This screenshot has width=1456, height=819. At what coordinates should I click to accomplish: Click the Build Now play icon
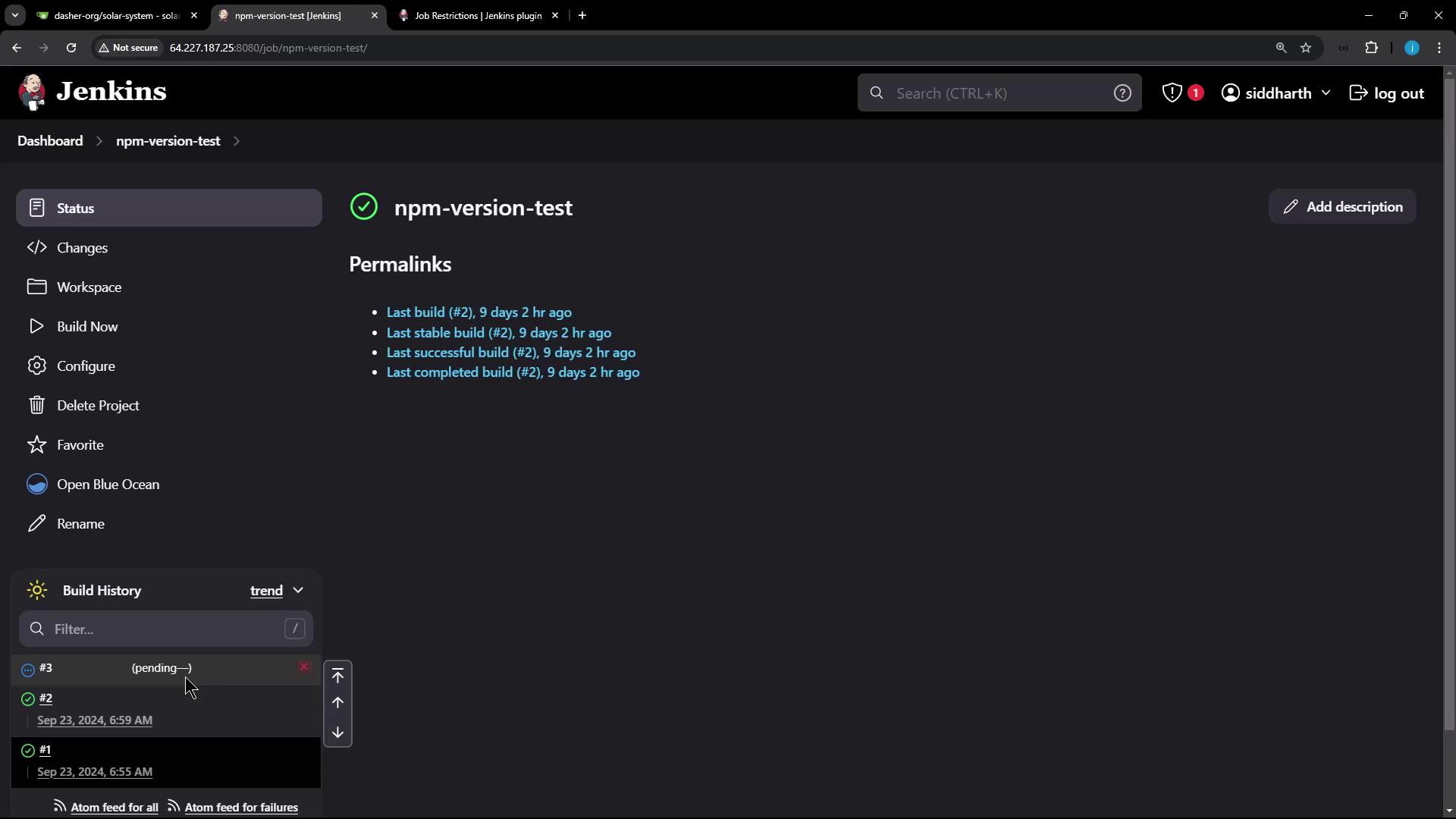(36, 327)
